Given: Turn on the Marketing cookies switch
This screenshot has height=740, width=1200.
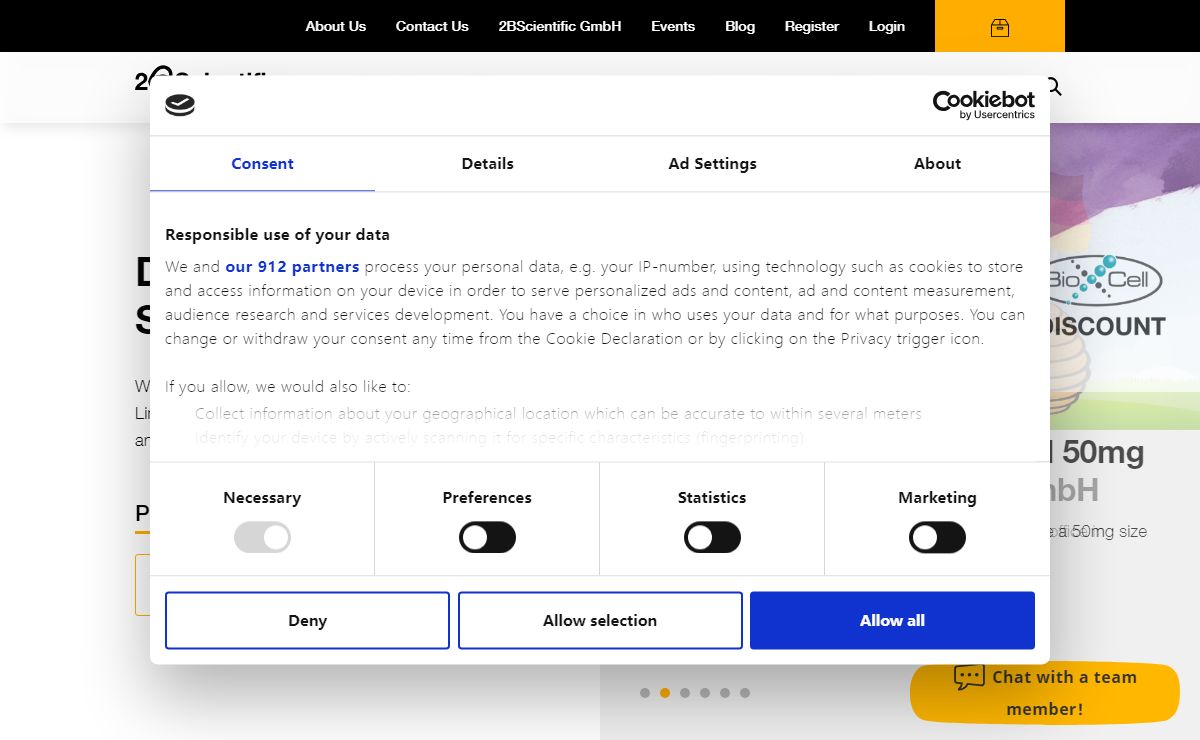Looking at the screenshot, I should pos(937,538).
